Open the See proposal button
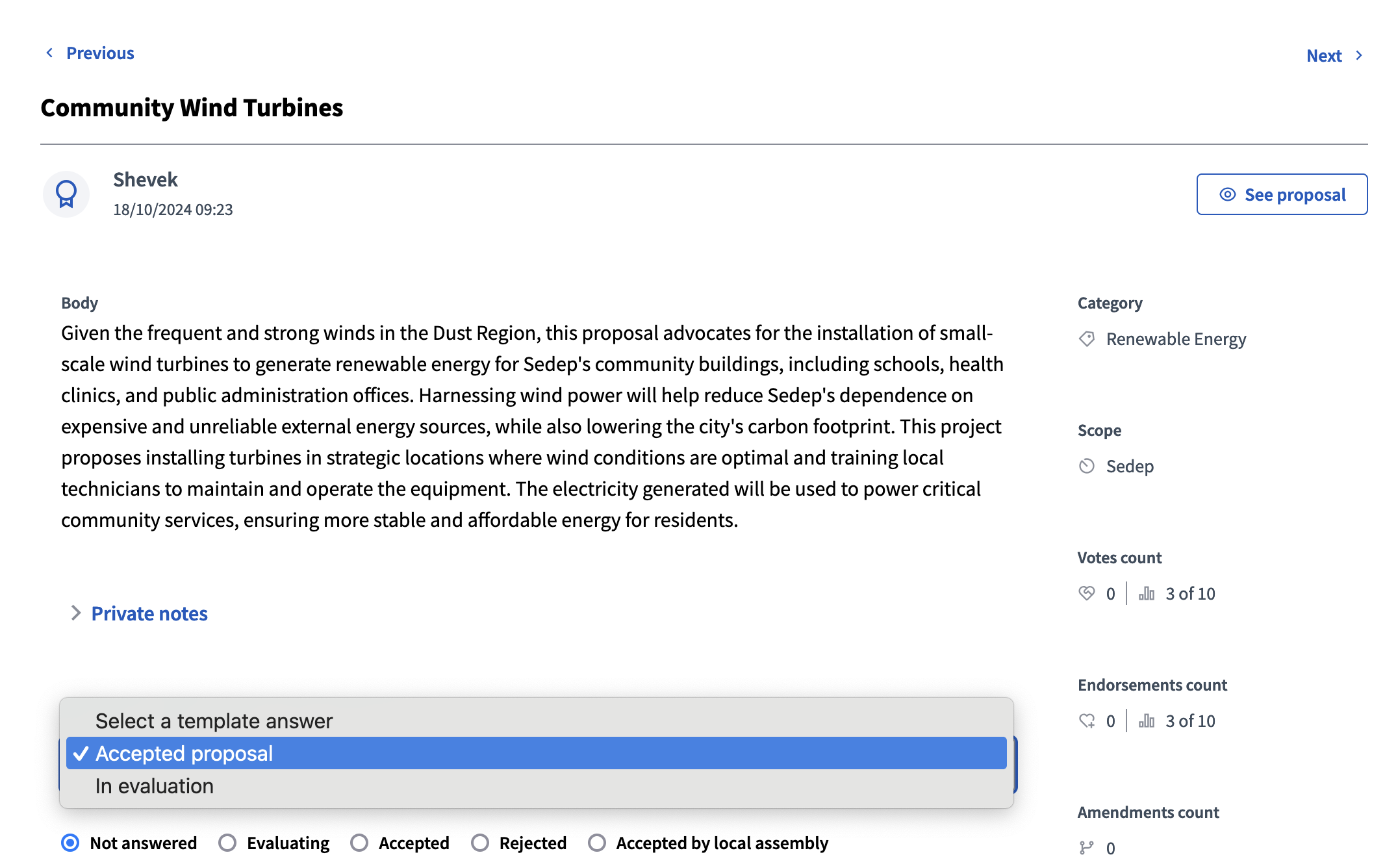This screenshot has width=1398, height=868. click(1282, 194)
